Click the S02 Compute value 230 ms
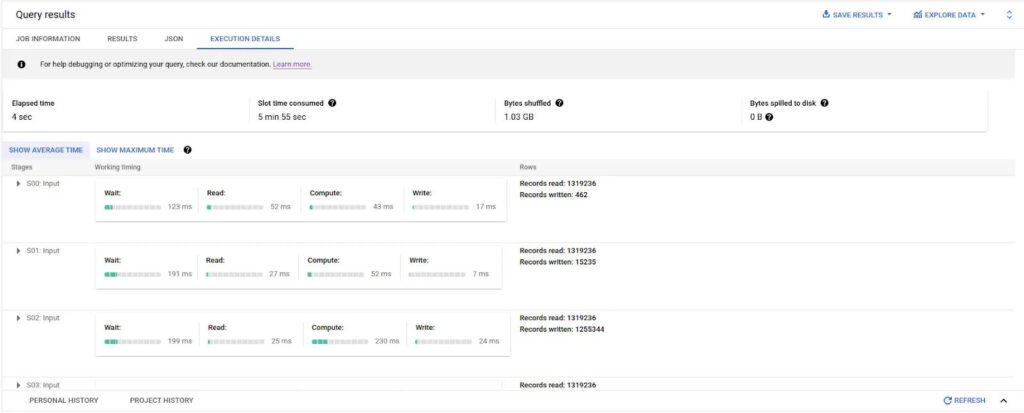This screenshot has width=1024, height=413. [387, 342]
